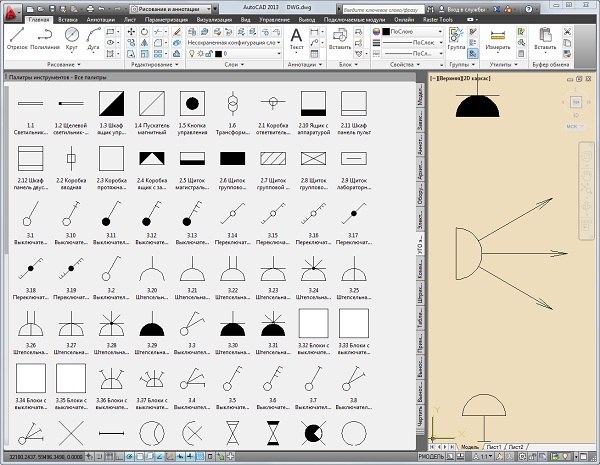The width and height of the screenshot is (600, 465).
Task: Click the keyword search input field
Action: click(383, 7)
